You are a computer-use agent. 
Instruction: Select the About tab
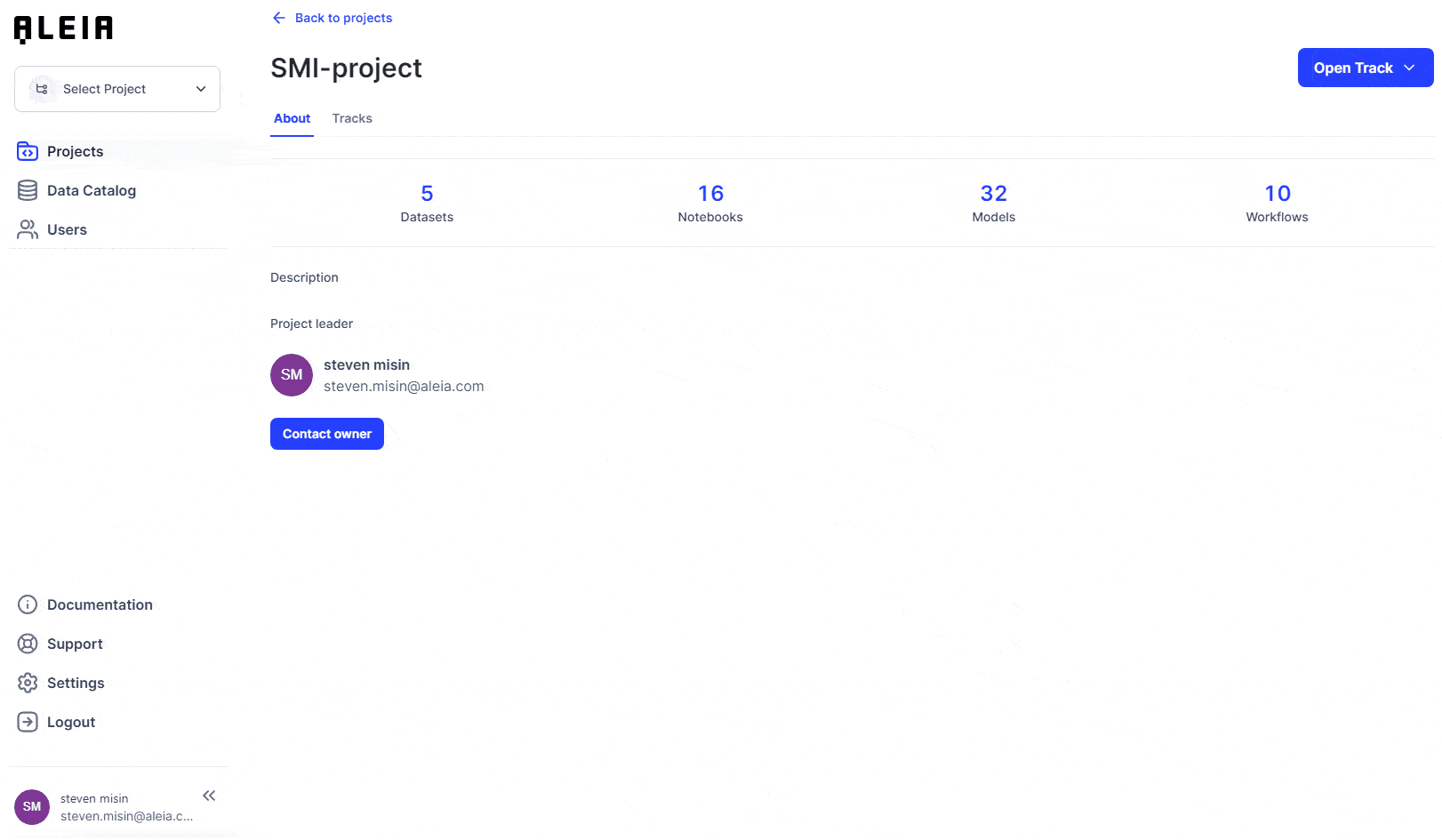292,117
